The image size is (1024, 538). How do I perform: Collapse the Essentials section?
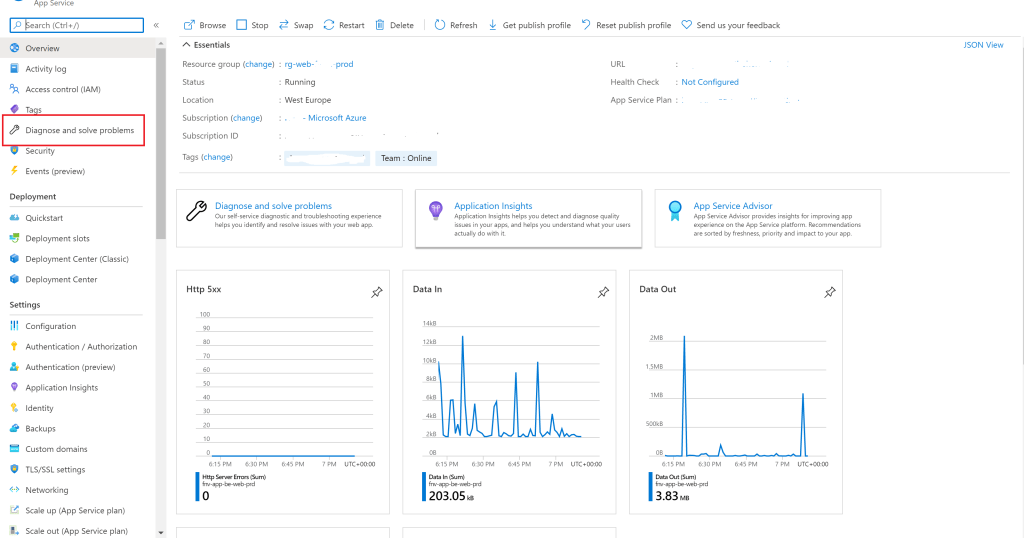206,45
